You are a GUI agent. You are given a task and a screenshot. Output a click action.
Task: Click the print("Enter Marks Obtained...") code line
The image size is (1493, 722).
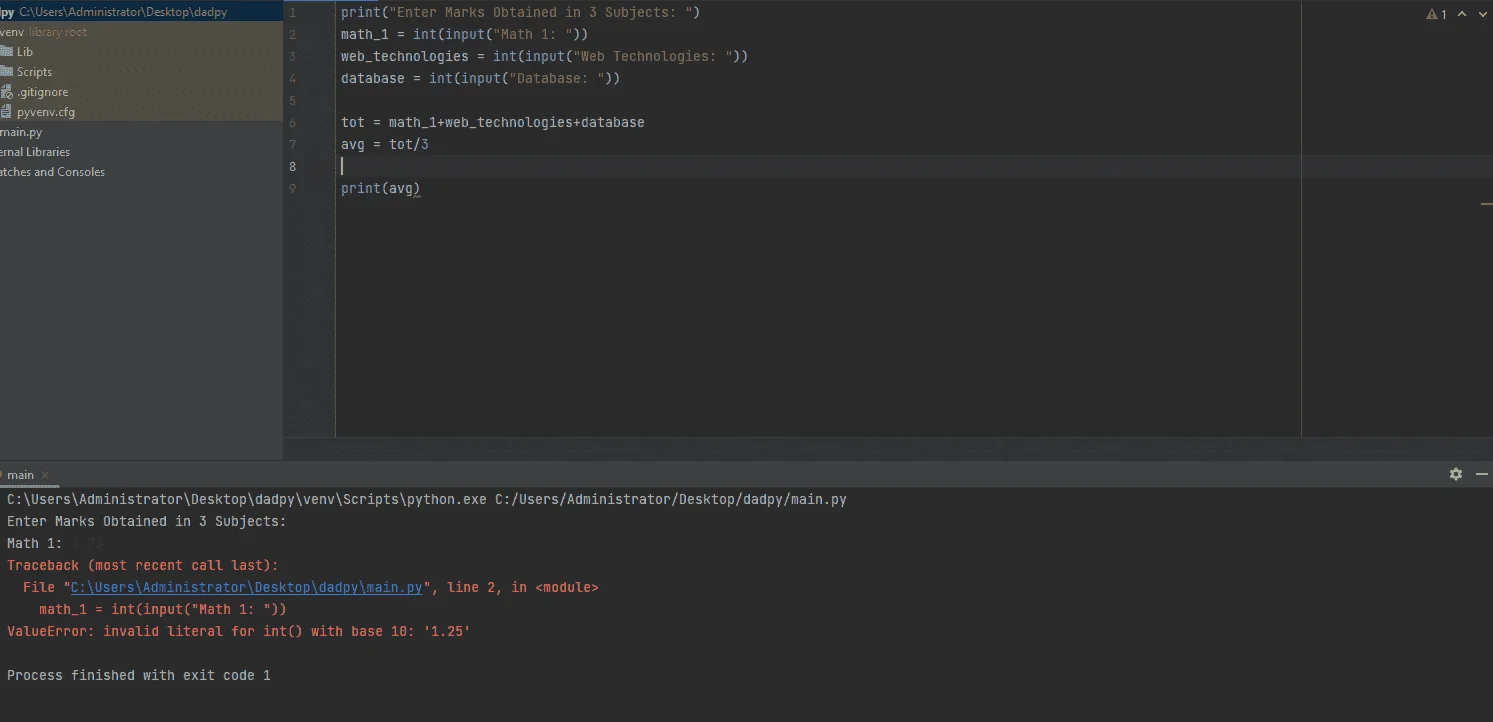521,13
